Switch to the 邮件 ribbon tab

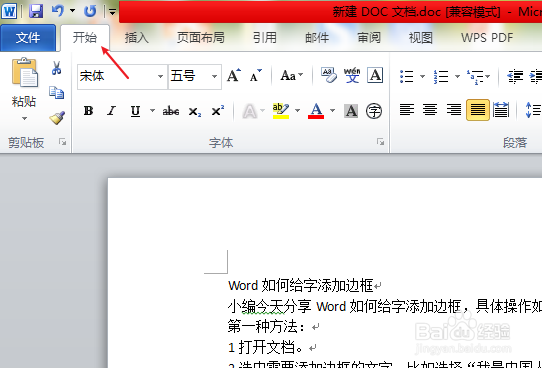click(x=317, y=38)
